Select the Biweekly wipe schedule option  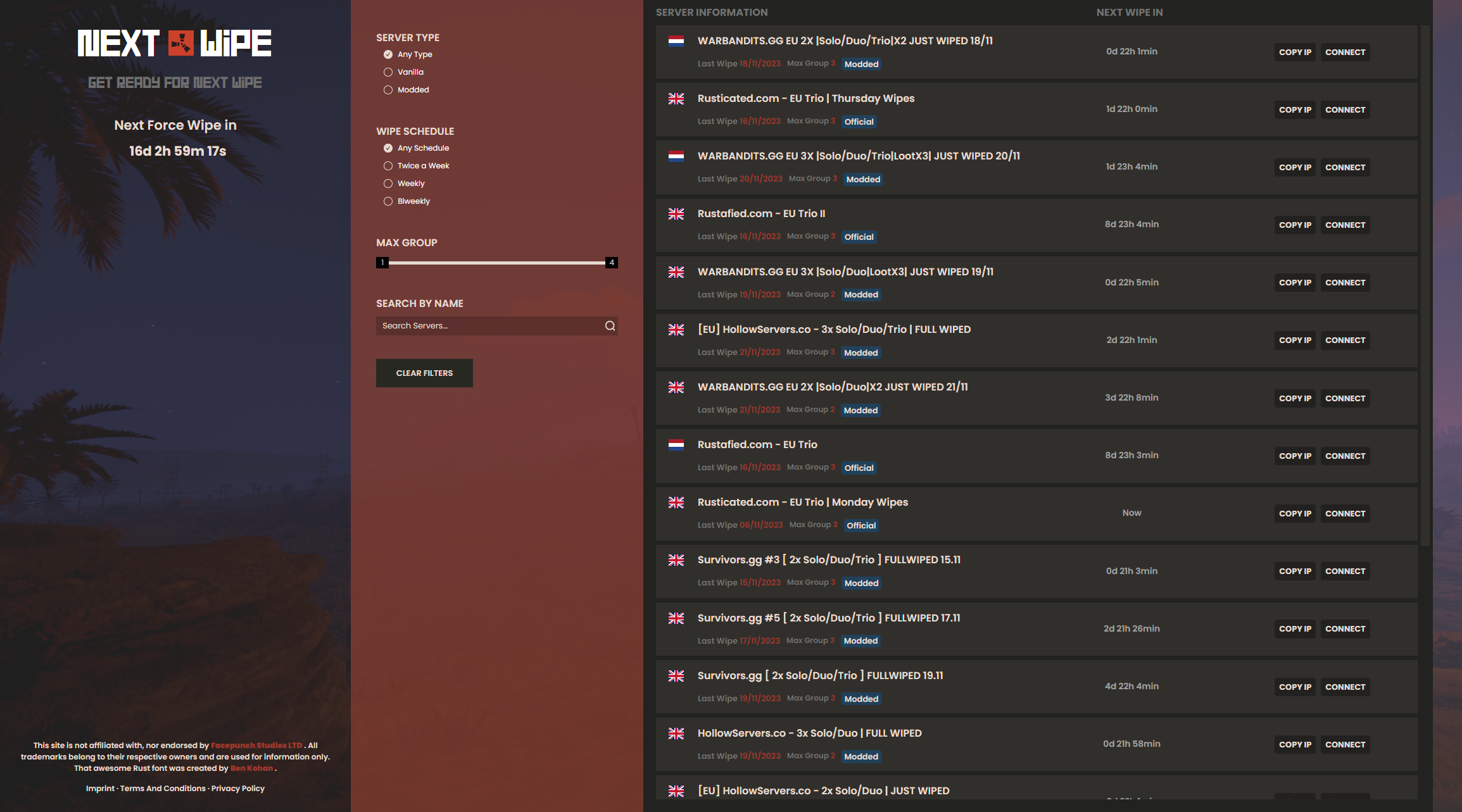tap(388, 201)
